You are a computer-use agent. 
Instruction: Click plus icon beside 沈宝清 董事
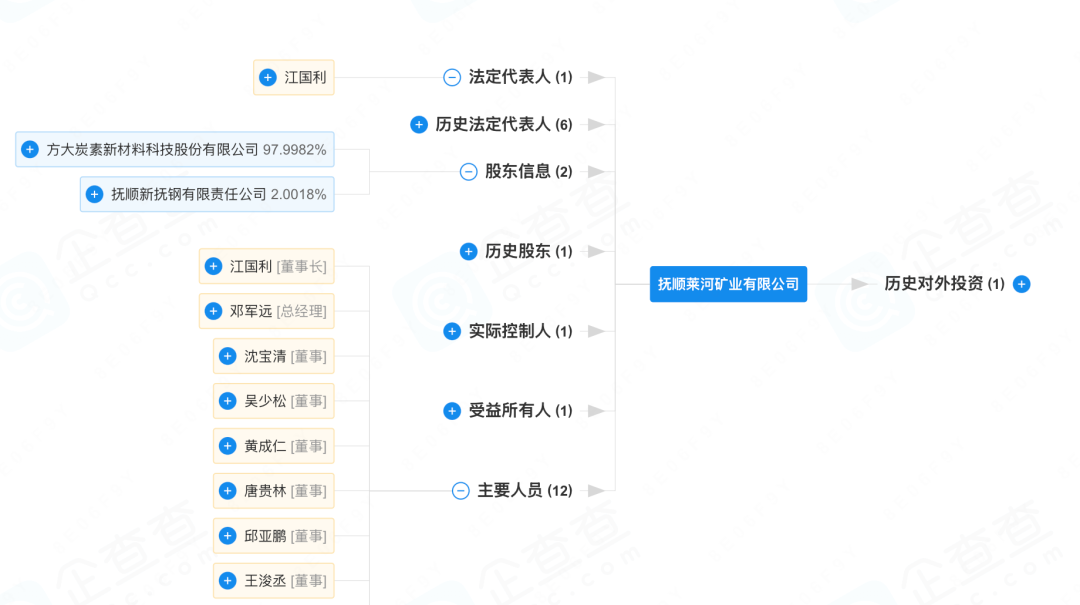pyautogui.click(x=228, y=356)
